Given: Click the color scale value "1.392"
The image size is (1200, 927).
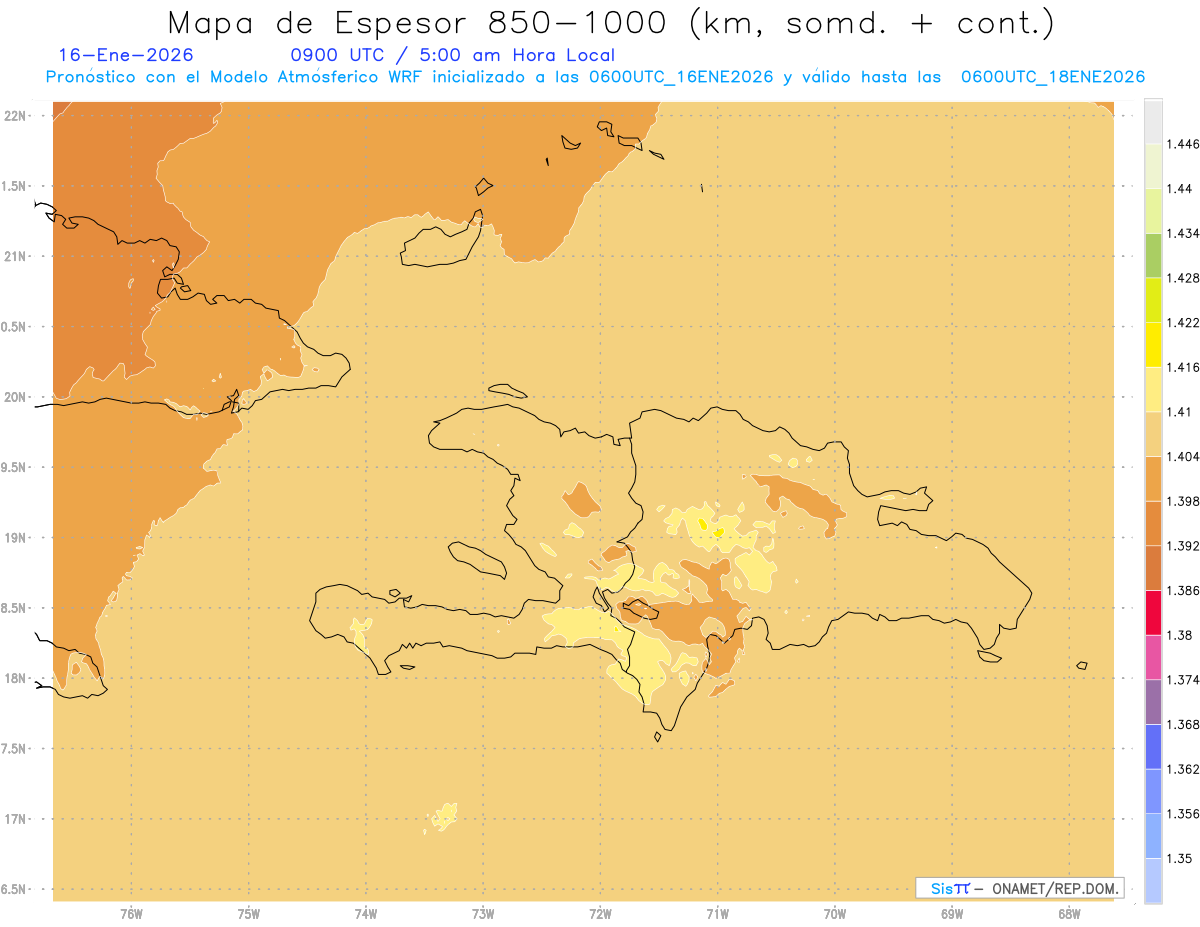Looking at the screenshot, I should [1184, 546].
